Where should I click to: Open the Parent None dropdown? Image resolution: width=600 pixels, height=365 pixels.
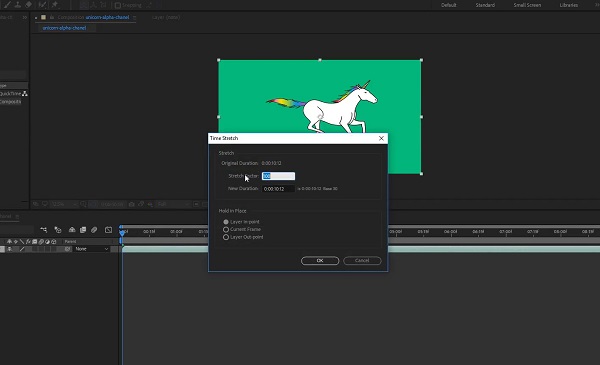click(x=92, y=249)
